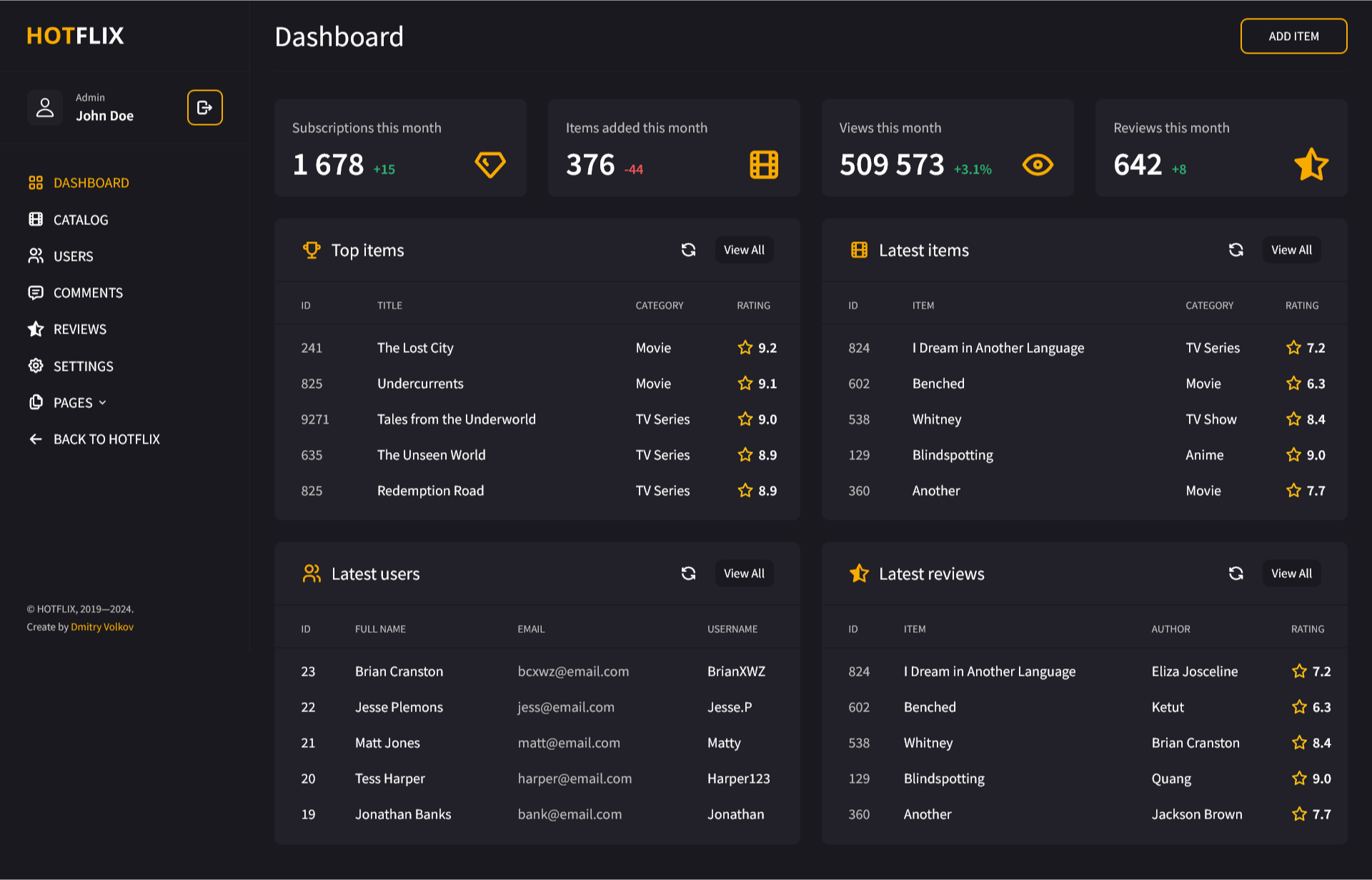
Task: Click the film icon in Items added card
Action: 764,165
